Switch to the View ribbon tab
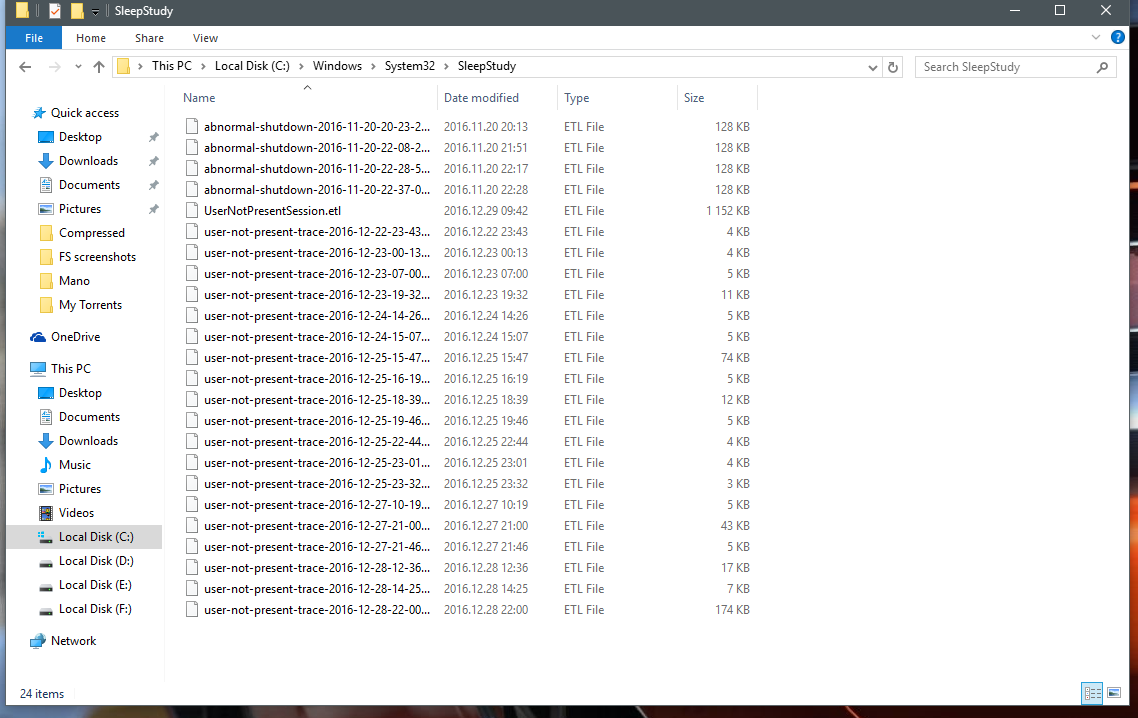This screenshot has height=718, width=1138. [x=205, y=38]
